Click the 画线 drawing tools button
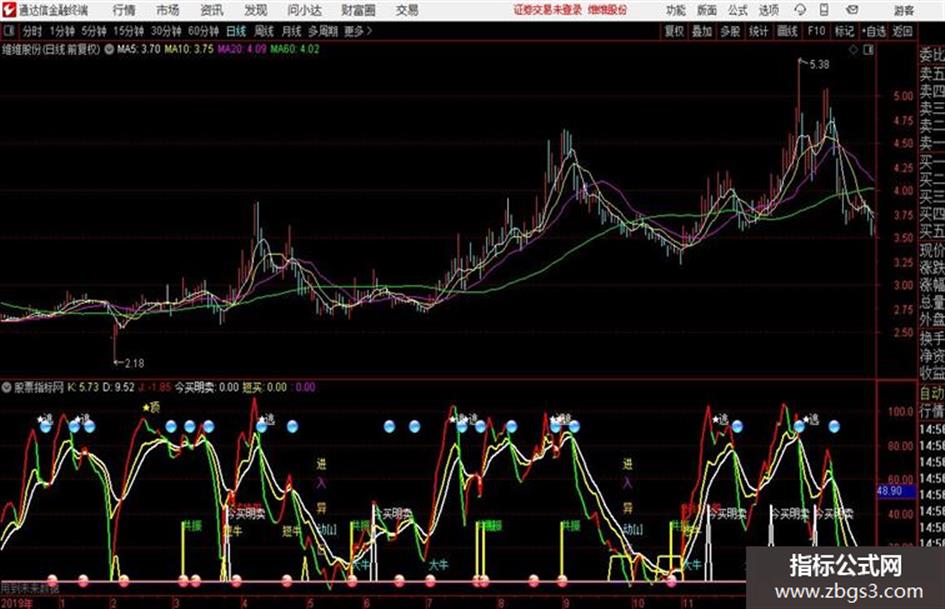945x609 pixels. pyautogui.click(x=787, y=31)
